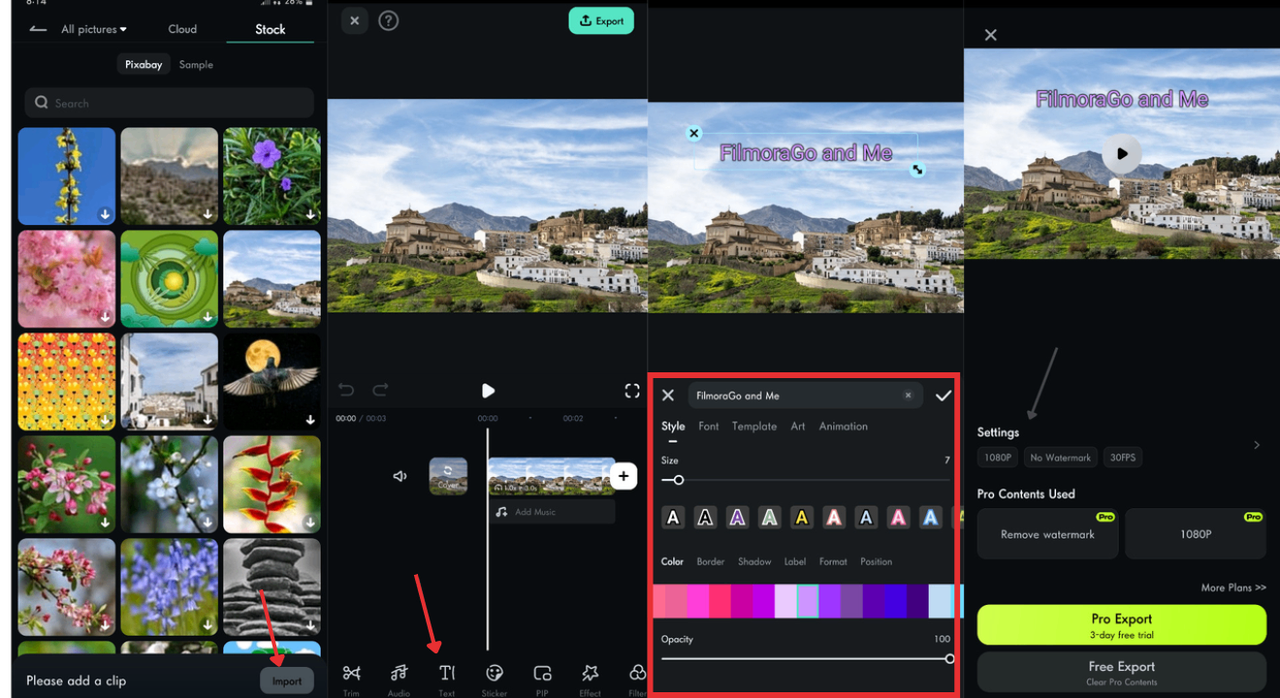The image size is (1280, 698).
Task: Click the Opacity slider handle
Action: (949, 659)
